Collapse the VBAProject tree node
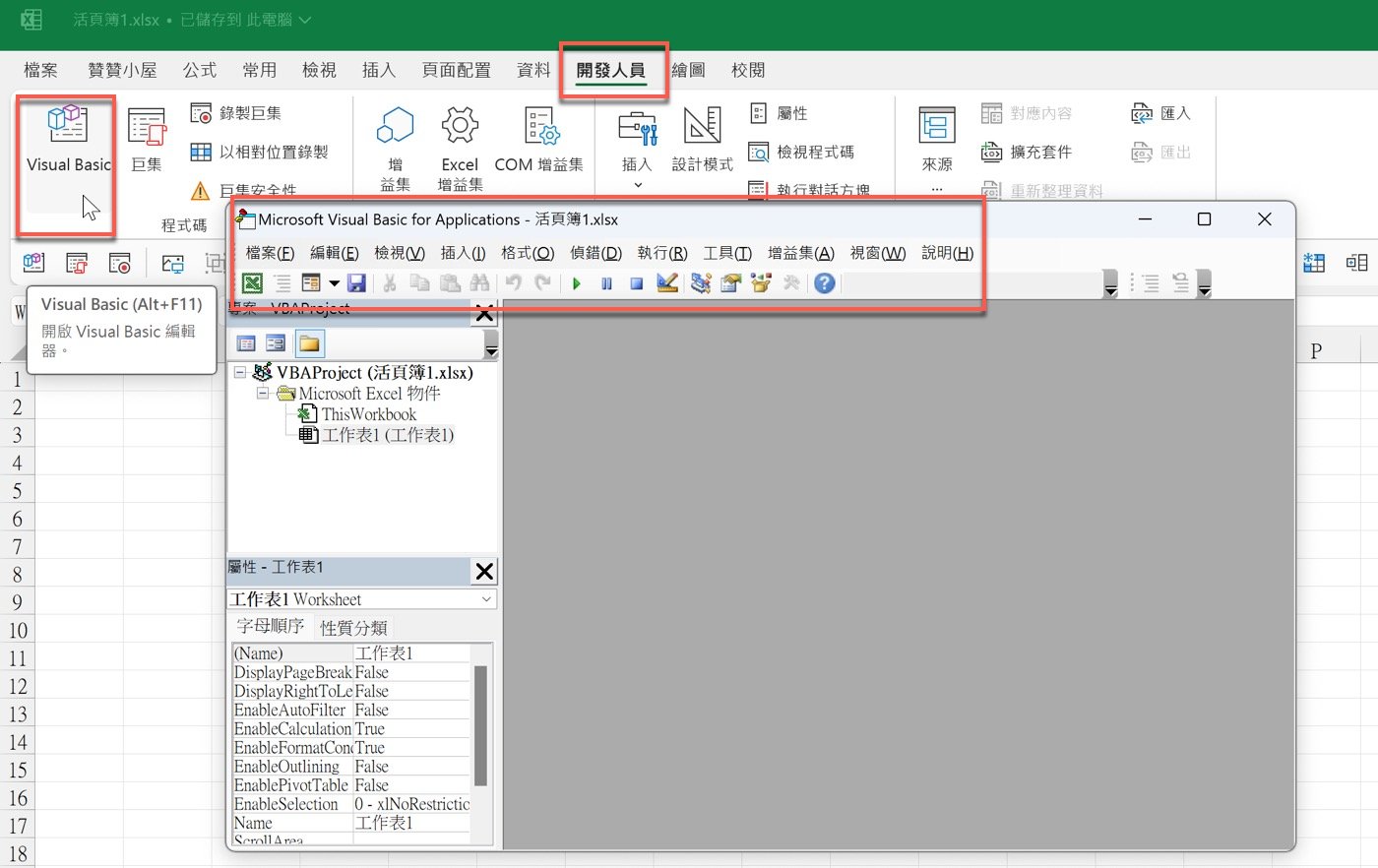Screen dimensions: 1378x868 (x=240, y=373)
